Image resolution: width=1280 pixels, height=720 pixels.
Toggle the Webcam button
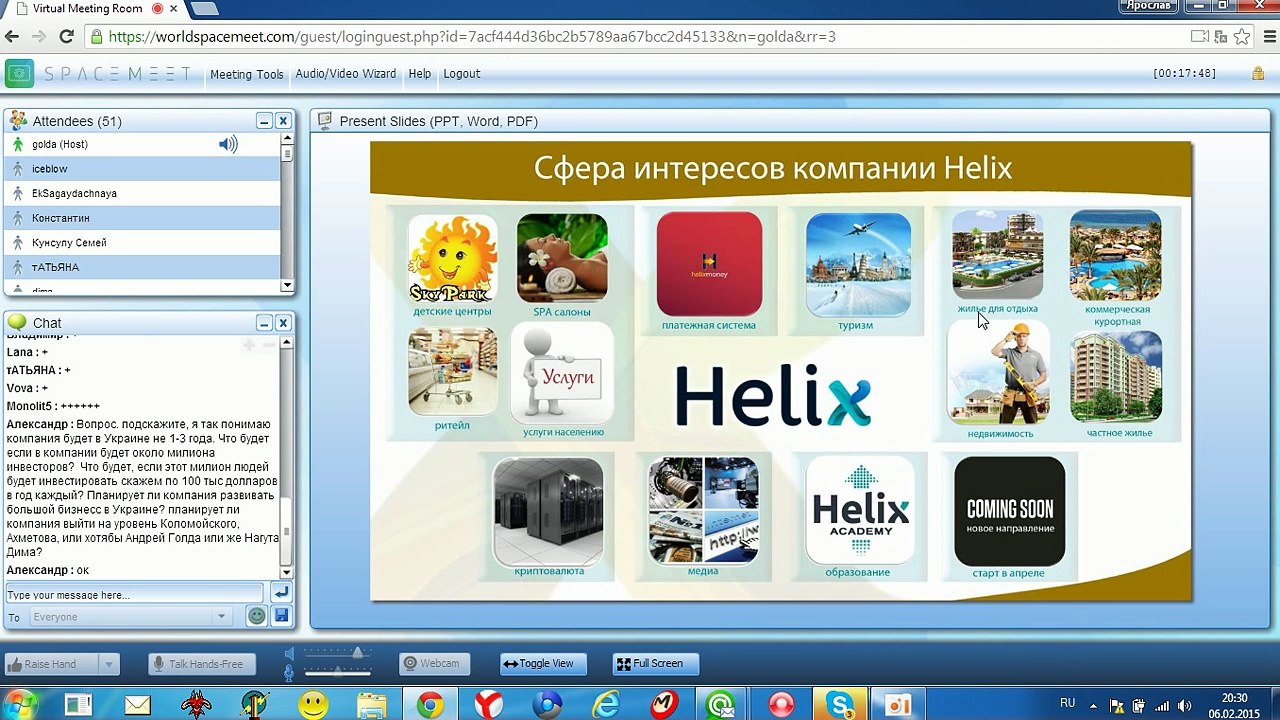[435, 664]
